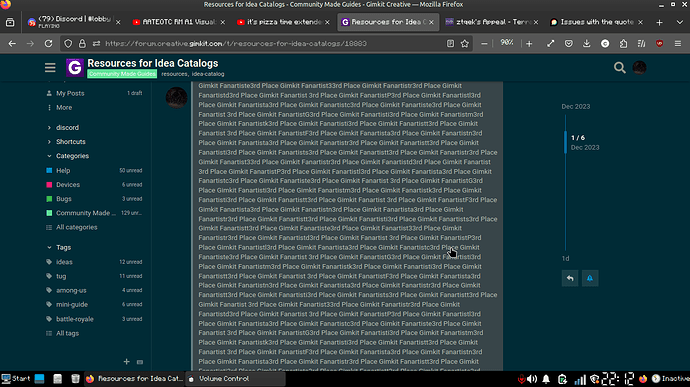This screenshot has height=387, width=690.
Task: Reset zoom by clicking 90% indicator
Action: [507, 43]
